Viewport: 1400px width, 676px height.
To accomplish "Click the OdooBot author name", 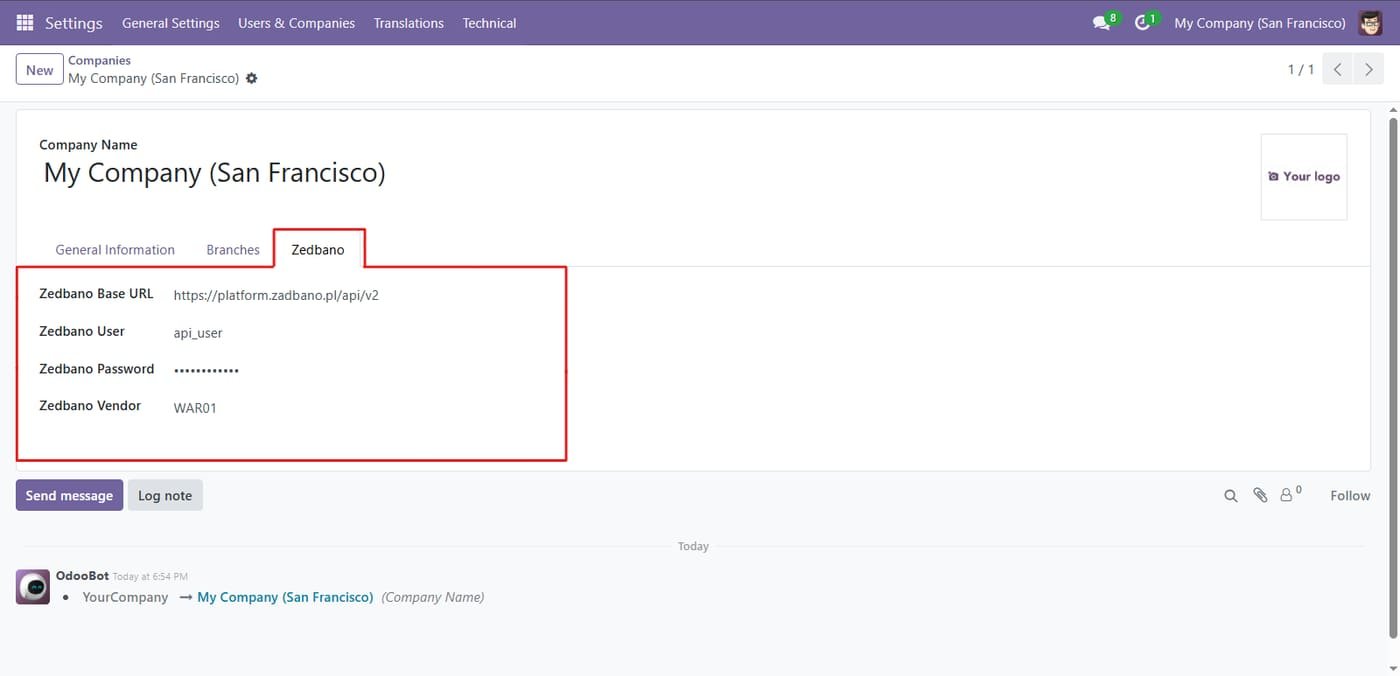I will (82, 576).
